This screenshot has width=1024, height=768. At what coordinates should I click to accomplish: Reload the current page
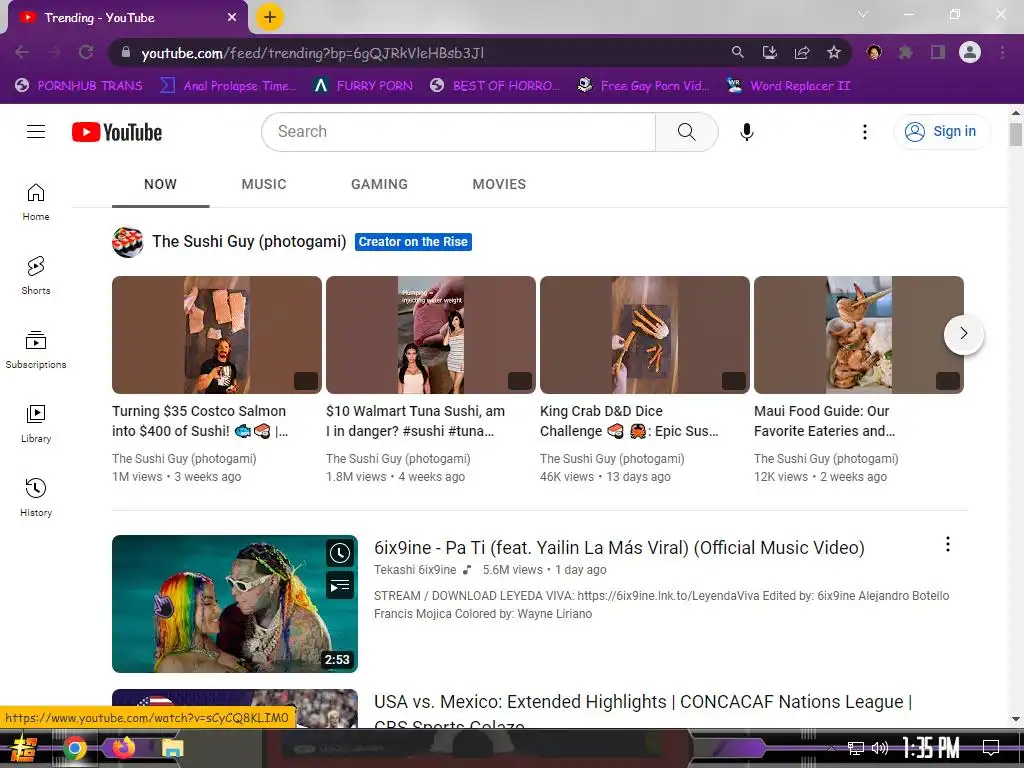pyautogui.click(x=86, y=52)
